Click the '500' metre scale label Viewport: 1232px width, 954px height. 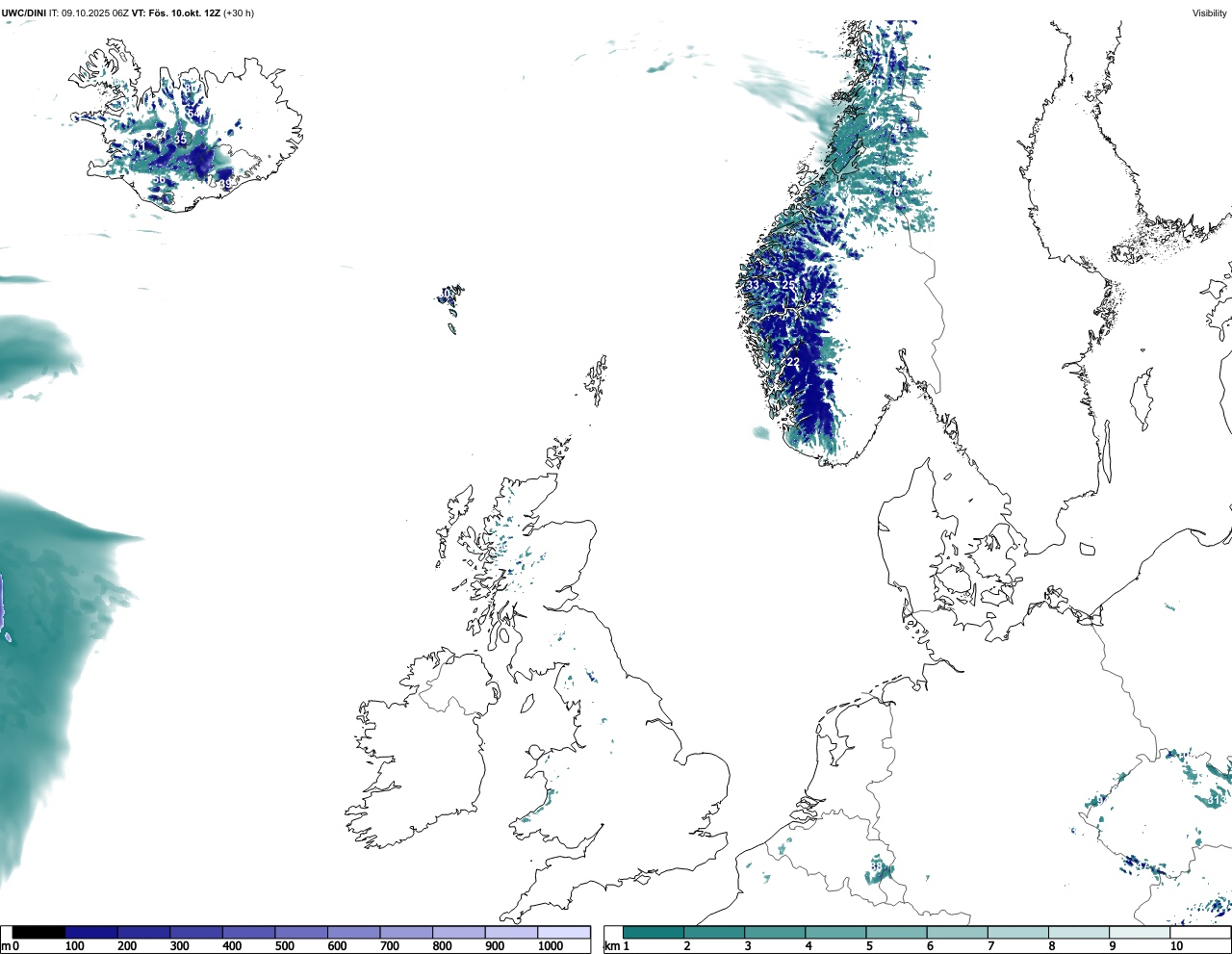tap(285, 946)
